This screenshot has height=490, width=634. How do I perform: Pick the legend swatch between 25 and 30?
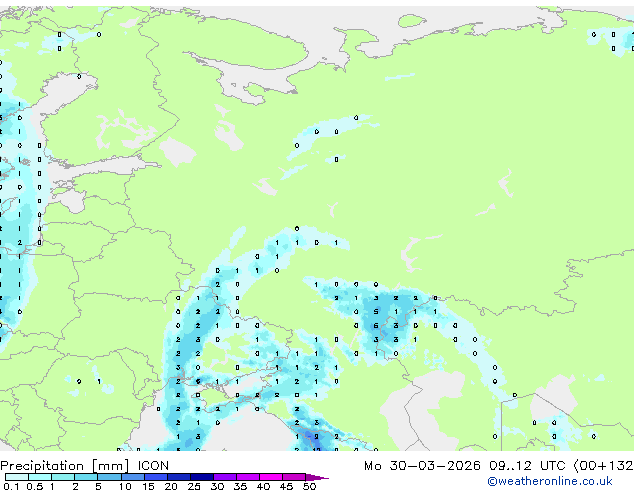pos(201,477)
